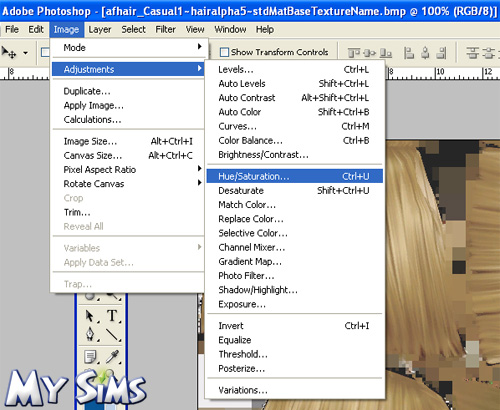Screen dimensions: 500x410
Task: Click the Align bottom edges icon
Action: pyautogui.click(x=386, y=53)
